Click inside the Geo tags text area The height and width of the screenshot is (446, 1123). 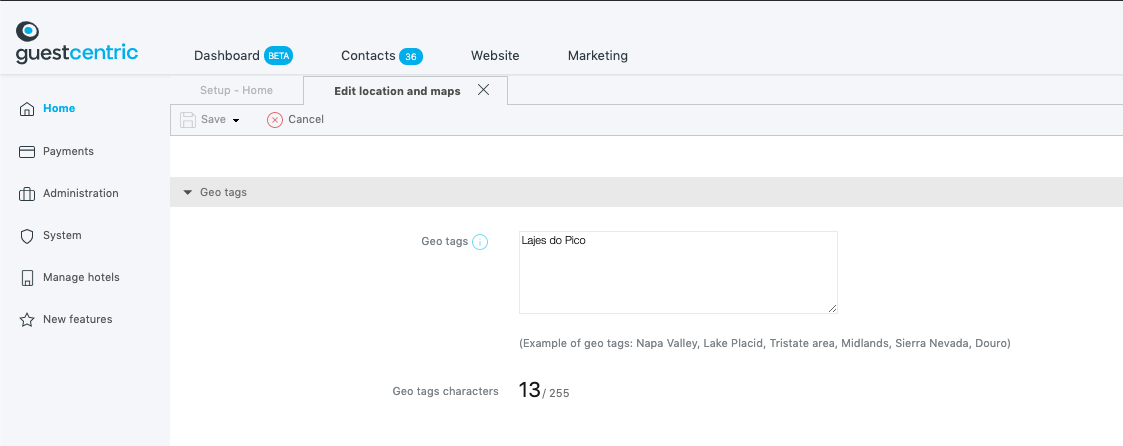point(678,272)
